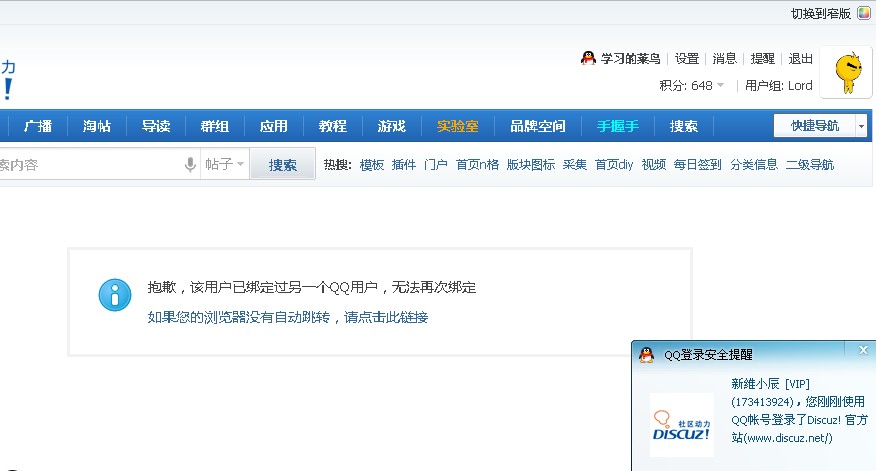This screenshot has height=471, width=876.
Task: Select hot search term 首页diy
Action: click(x=614, y=165)
